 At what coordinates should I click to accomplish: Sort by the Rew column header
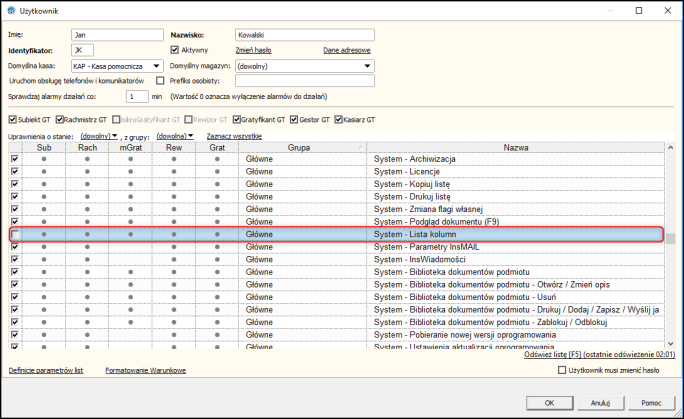(x=174, y=148)
